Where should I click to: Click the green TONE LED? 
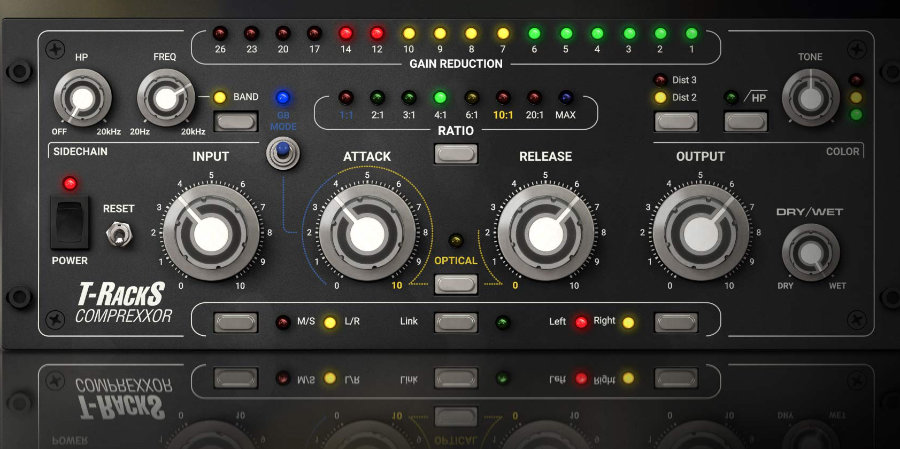856,114
